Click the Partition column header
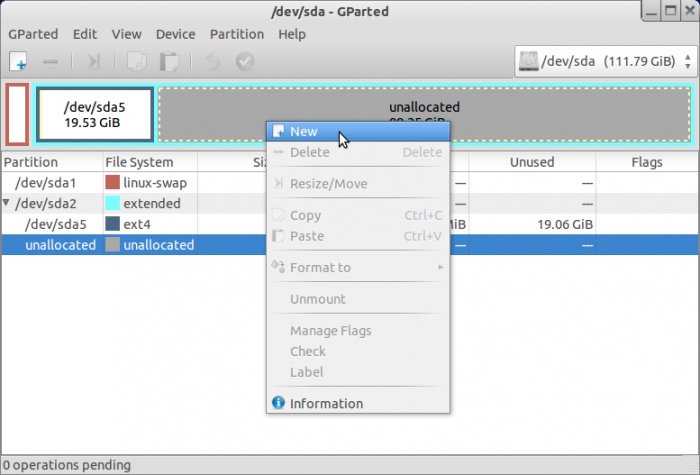The width and height of the screenshot is (700, 475). pyautogui.click(x=52, y=162)
